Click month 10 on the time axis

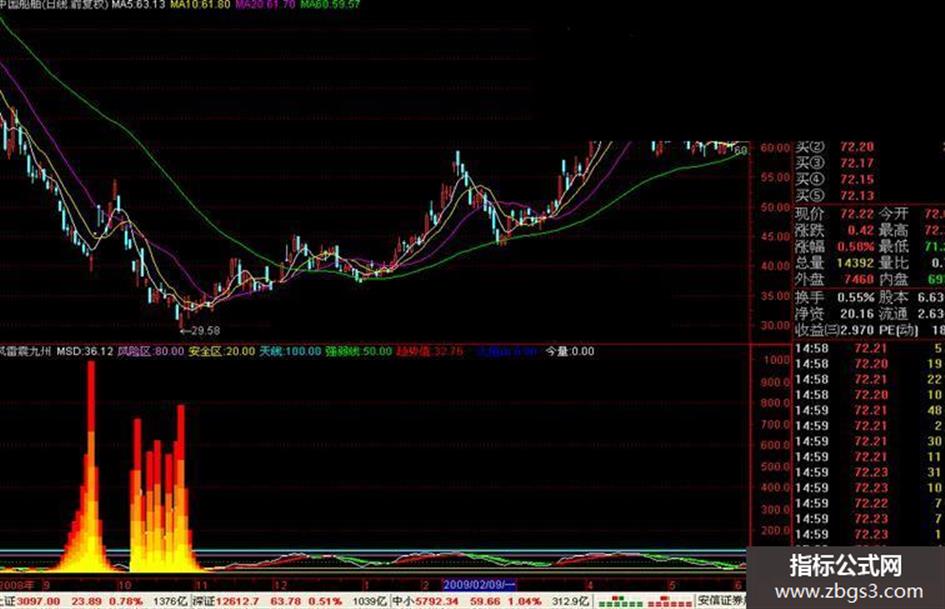pos(124,585)
